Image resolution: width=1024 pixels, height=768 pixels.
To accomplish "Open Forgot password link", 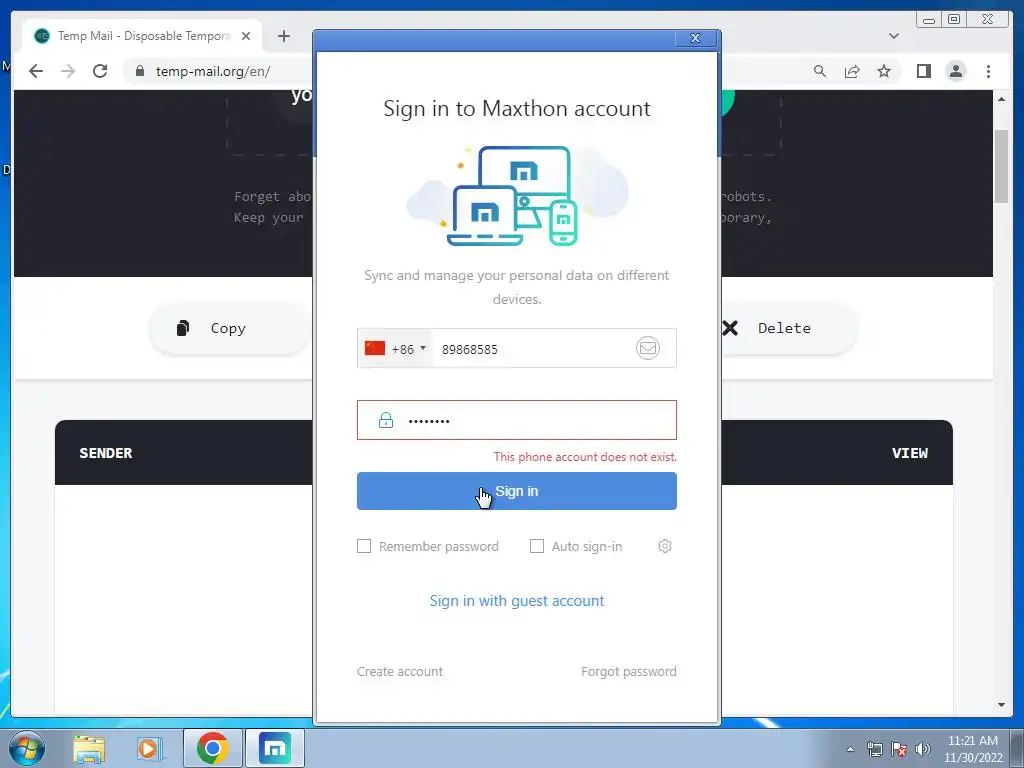I will 629,671.
